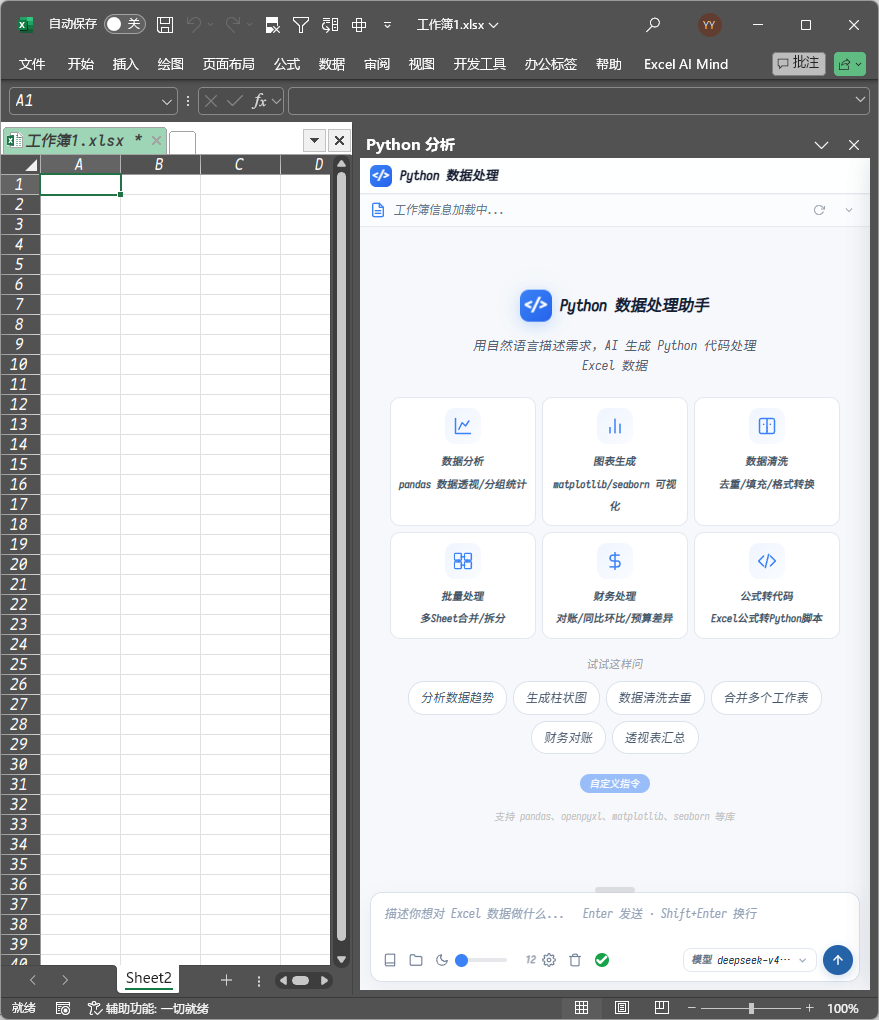This screenshot has height=1020, width=879.
Task: Toggle the AutoSave switch
Action: [124, 24]
